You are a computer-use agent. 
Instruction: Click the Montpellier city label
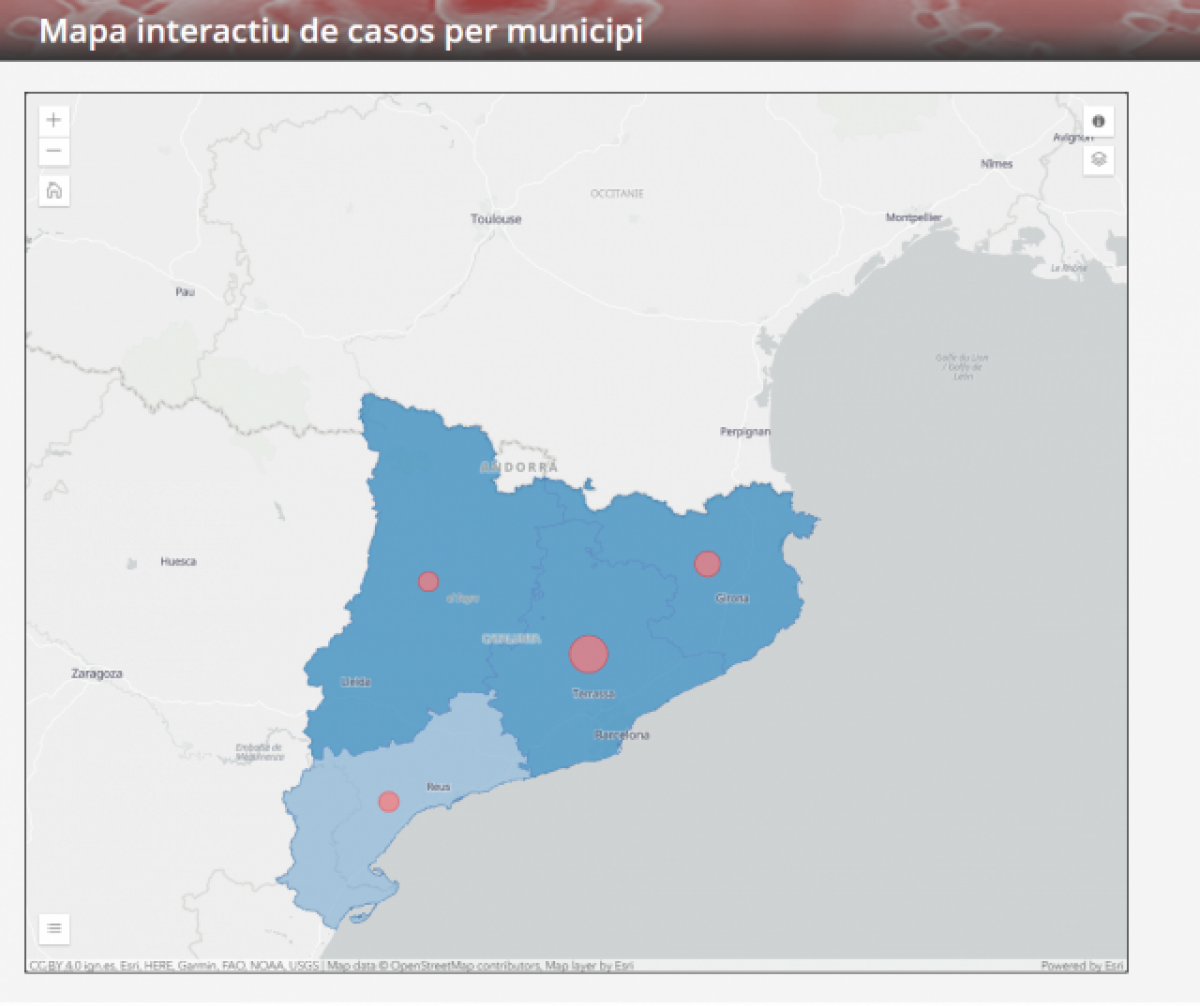(913, 217)
